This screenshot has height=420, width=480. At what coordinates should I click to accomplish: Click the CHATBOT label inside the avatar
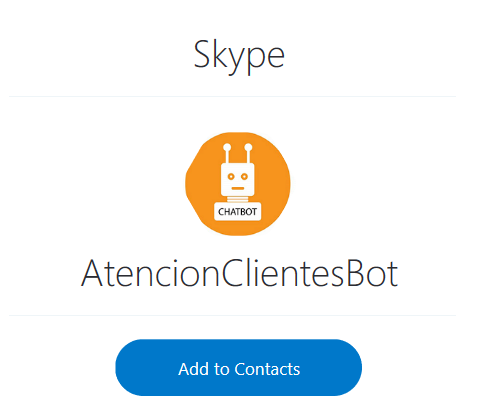tap(237, 212)
